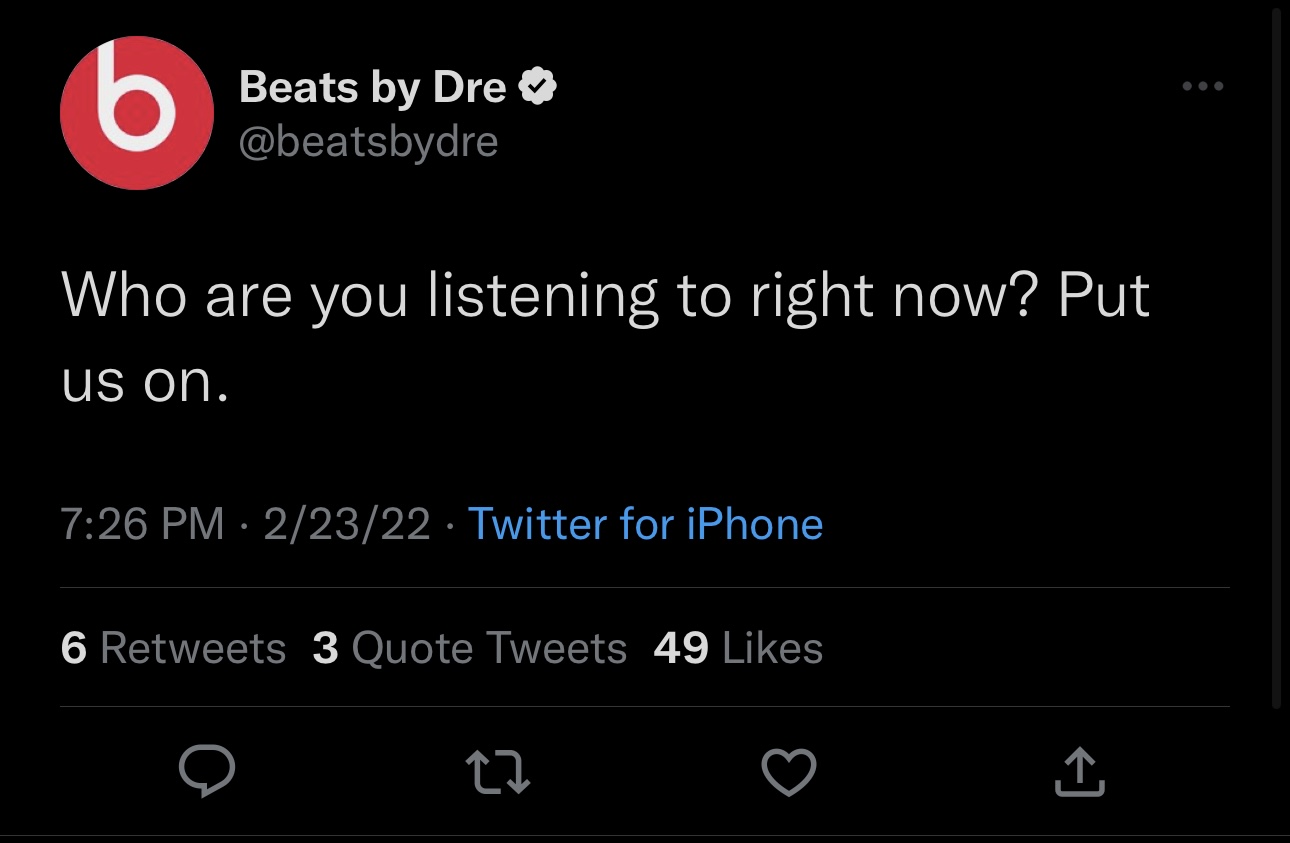Open the three-dot more options menu
Screen dimensions: 1290x843
point(1202,87)
